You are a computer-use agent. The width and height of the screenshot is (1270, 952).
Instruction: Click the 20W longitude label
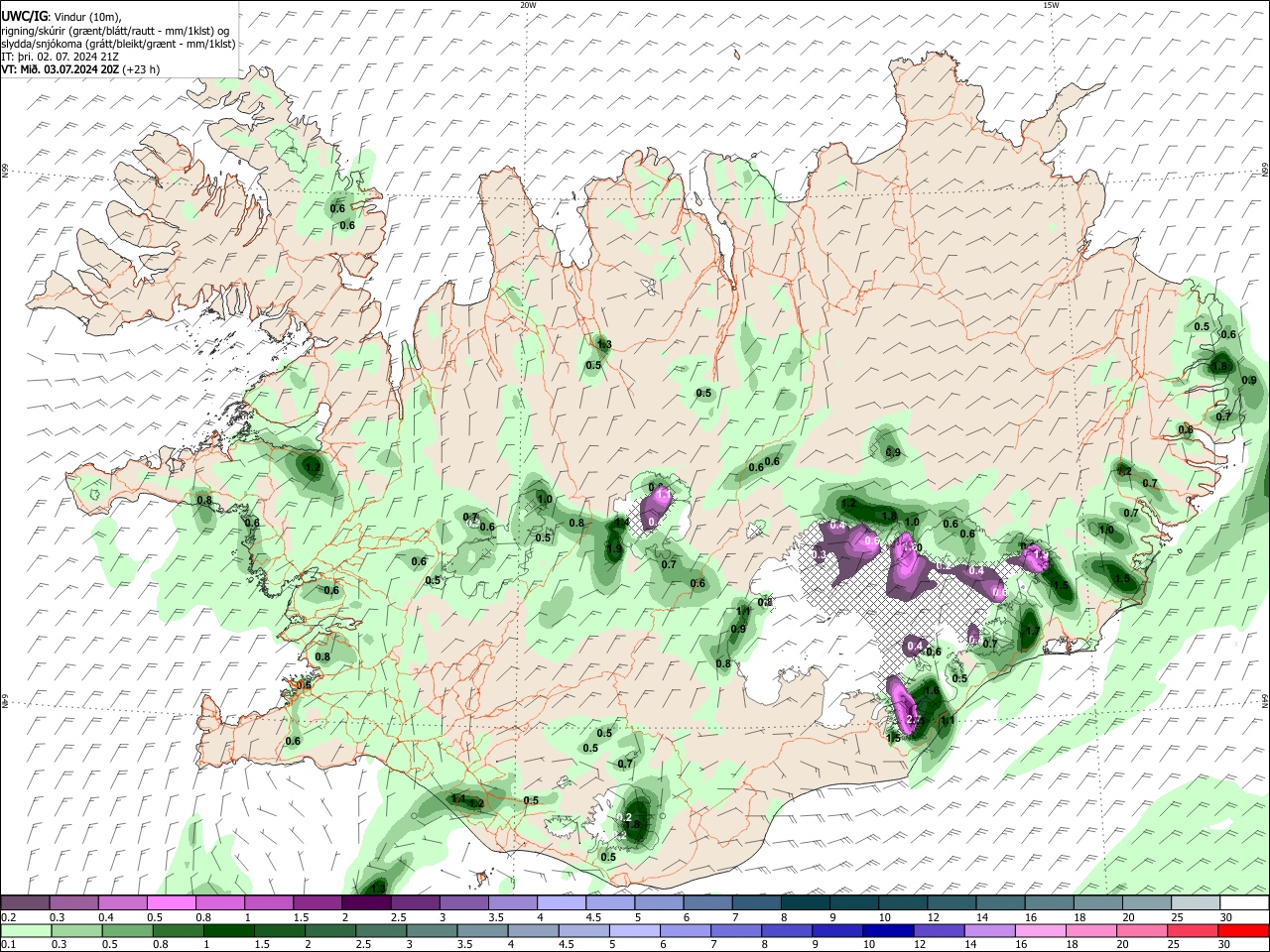tap(528, 5)
